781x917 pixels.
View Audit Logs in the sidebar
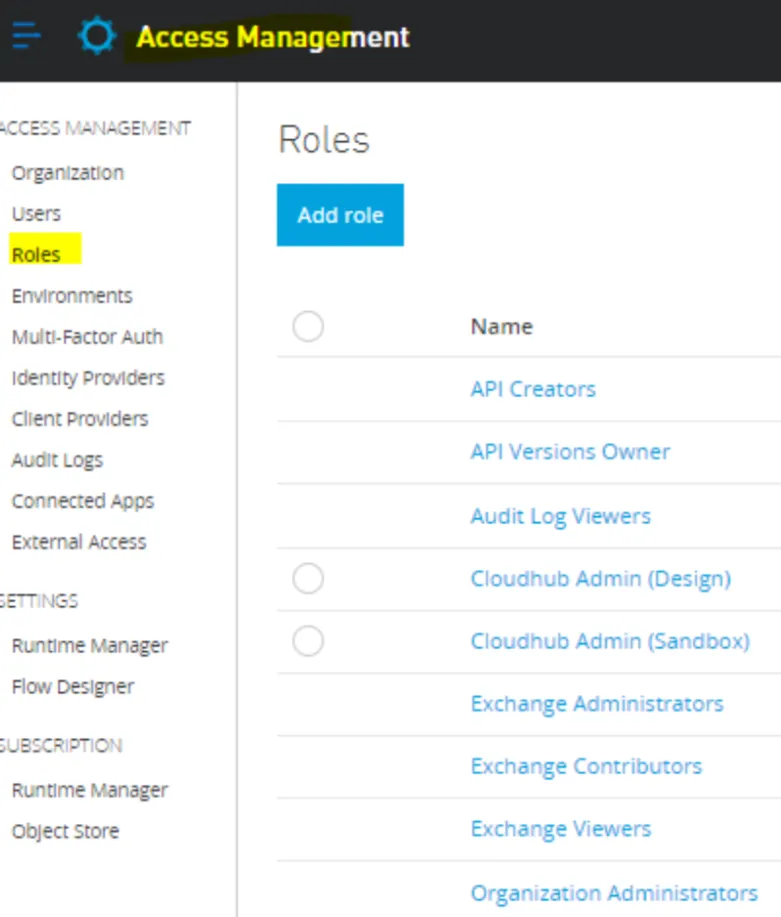(57, 460)
